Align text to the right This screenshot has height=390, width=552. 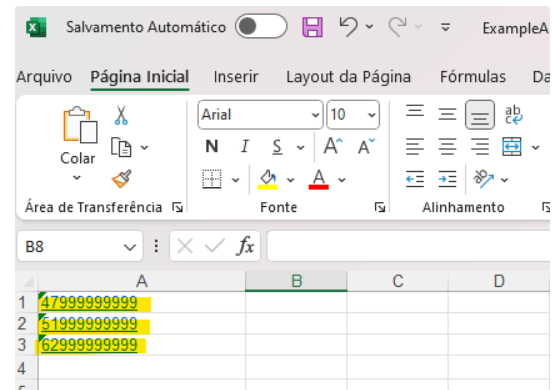(480, 146)
